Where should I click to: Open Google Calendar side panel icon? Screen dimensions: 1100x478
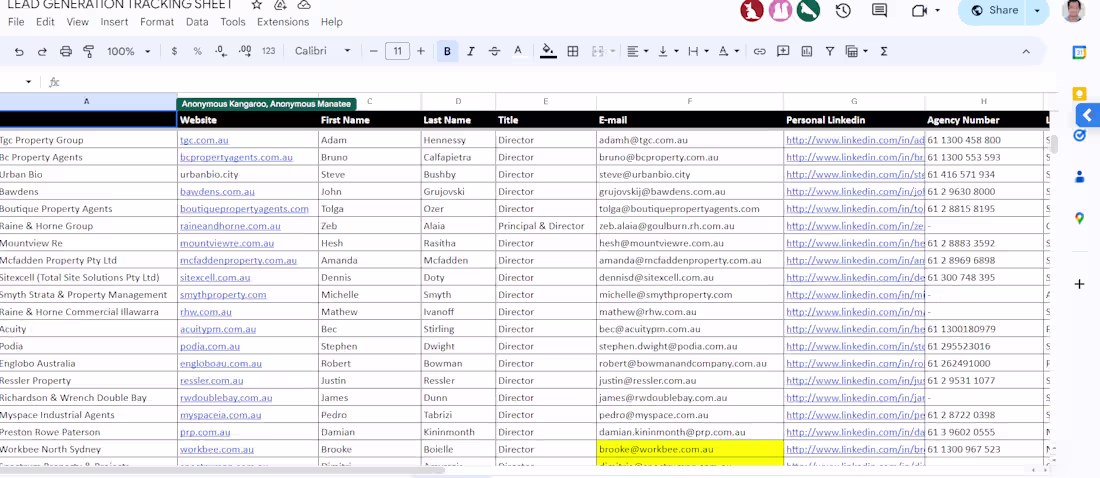1079,53
